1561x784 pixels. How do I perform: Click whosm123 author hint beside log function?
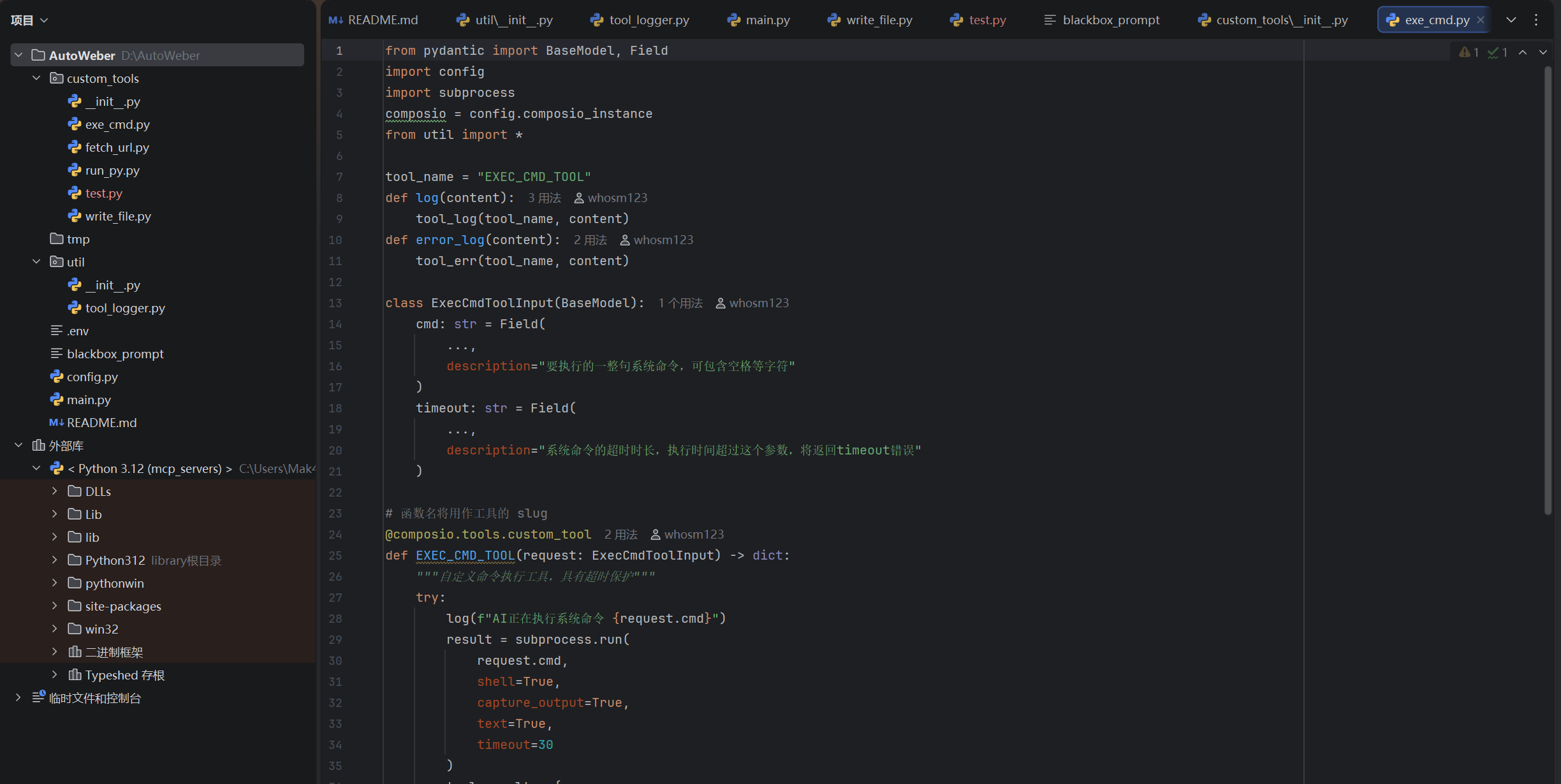click(611, 198)
